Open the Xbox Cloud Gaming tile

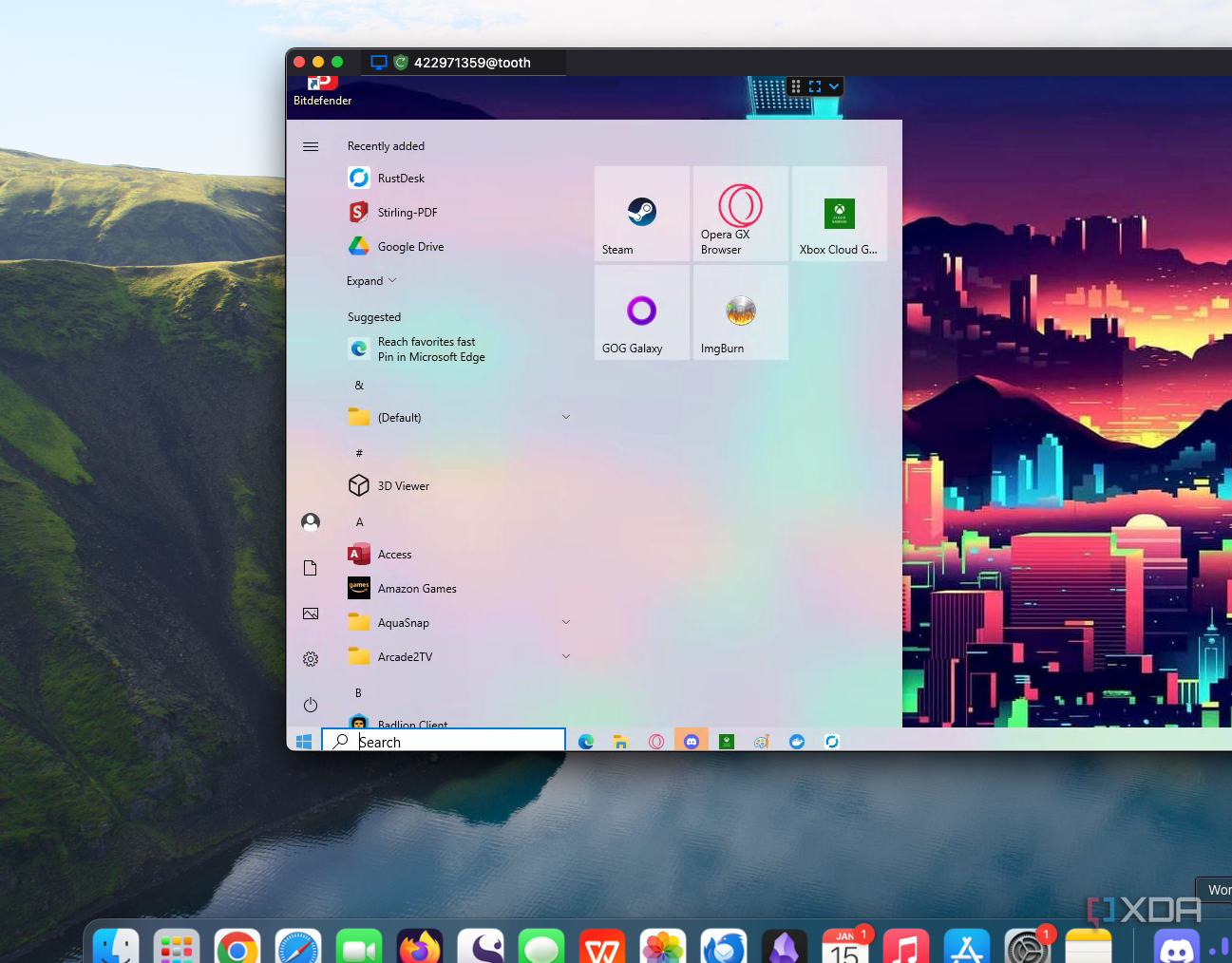click(x=840, y=214)
